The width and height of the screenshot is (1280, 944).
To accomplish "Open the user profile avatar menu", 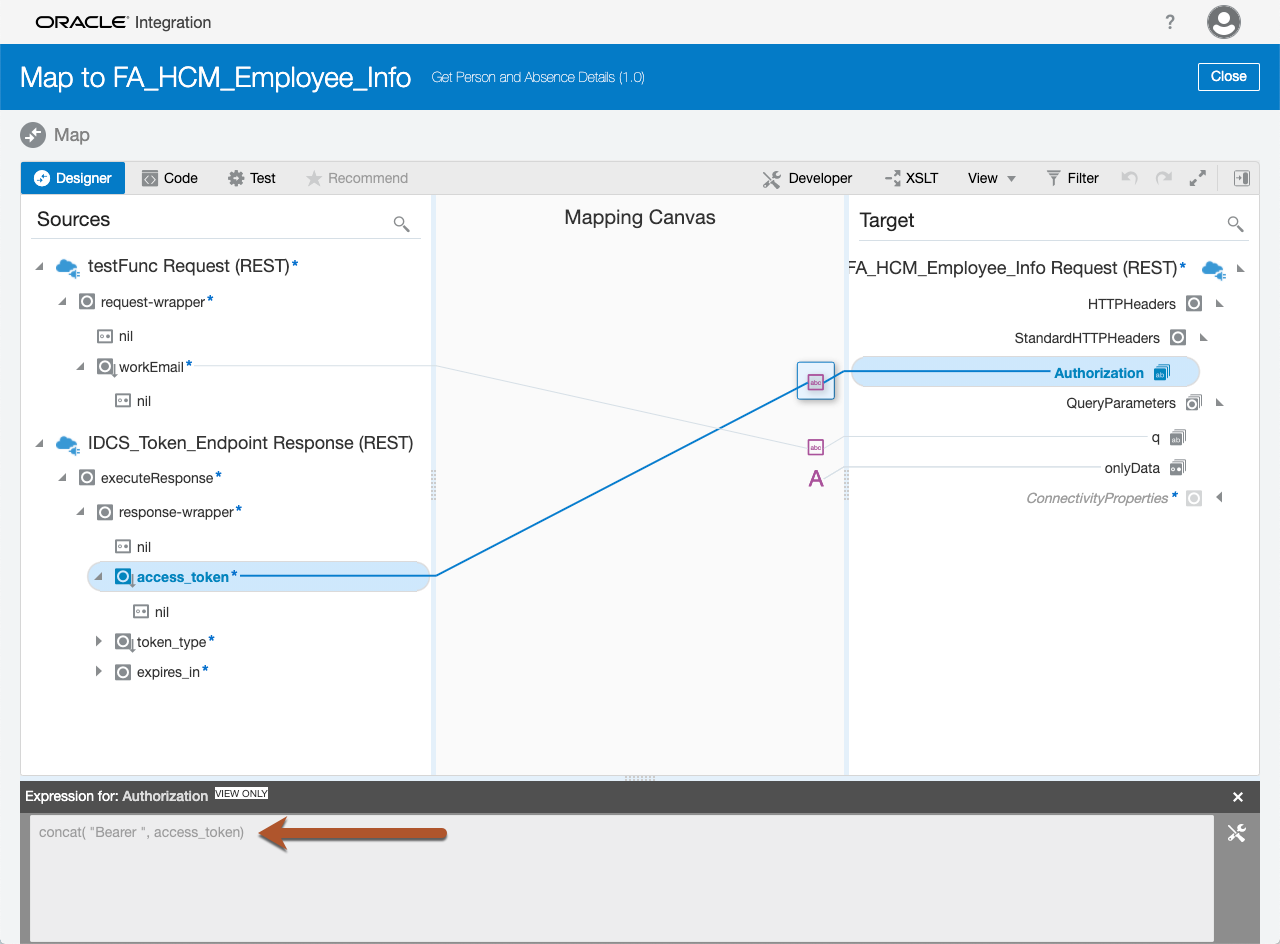I will pos(1224,22).
